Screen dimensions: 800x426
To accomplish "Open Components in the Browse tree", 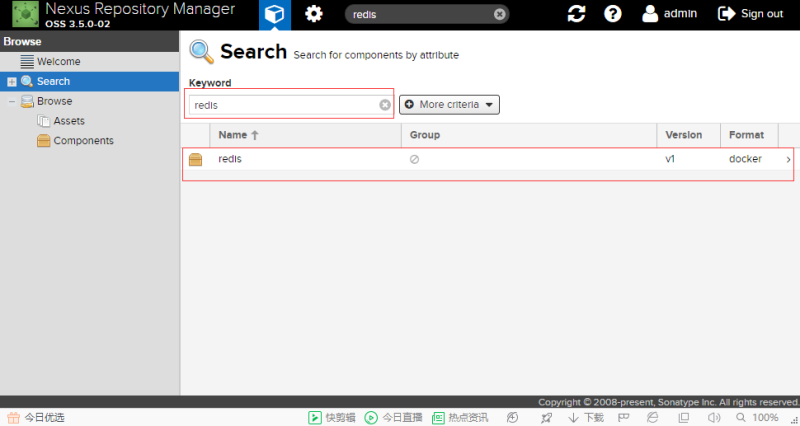I will pyautogui.click(x=82, y=141).
